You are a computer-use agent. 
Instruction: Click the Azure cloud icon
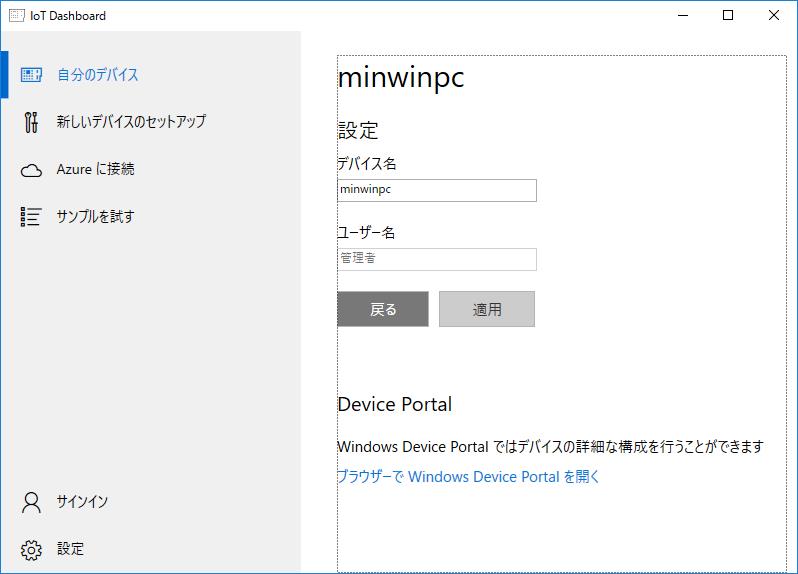pos(31,170)
